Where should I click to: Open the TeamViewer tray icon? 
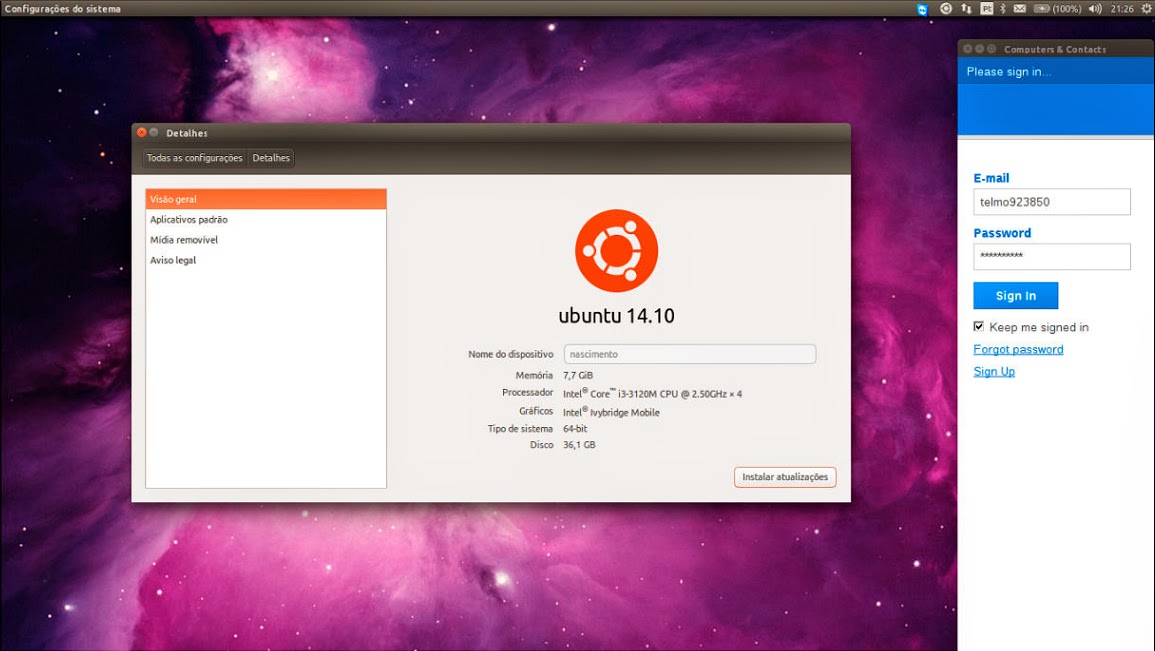922,9
